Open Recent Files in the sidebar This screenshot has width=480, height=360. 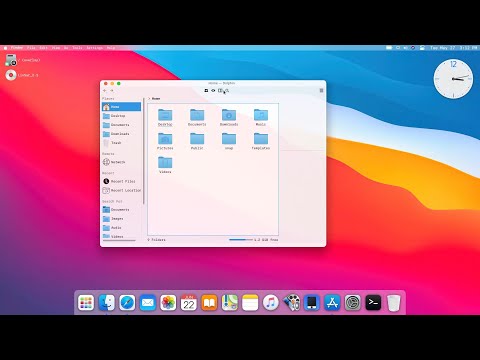coord(121,181)
